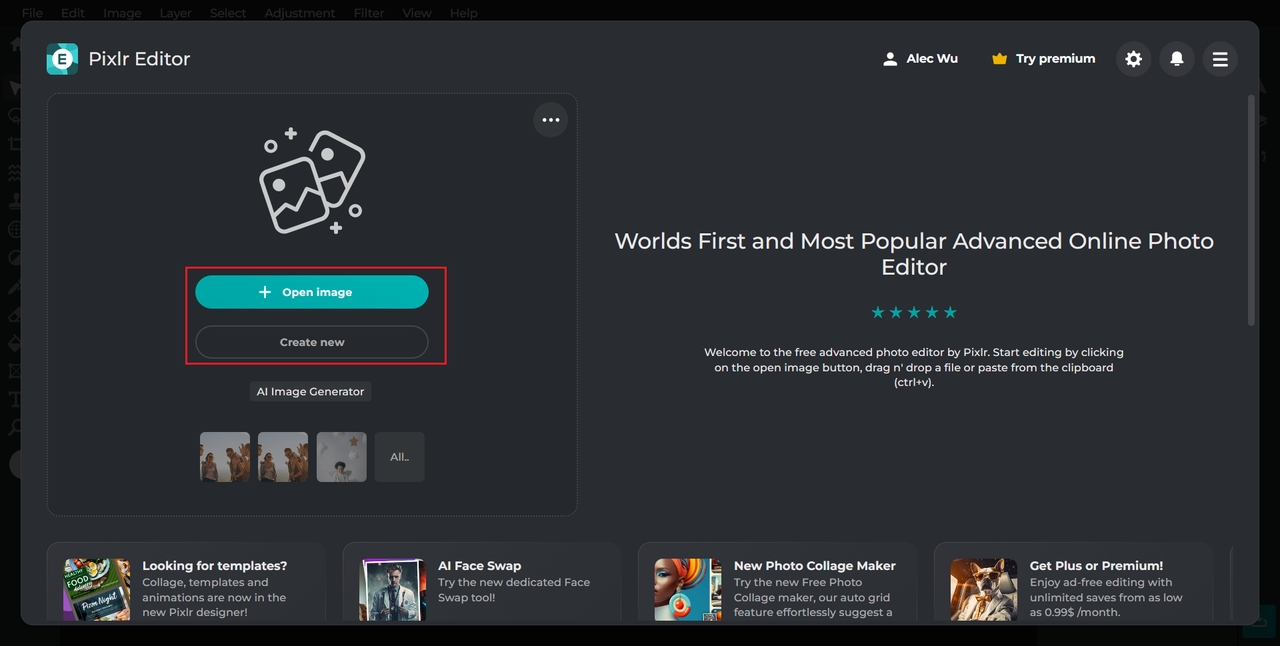This screenshot has width=1280, height=646.
Task: Click the Pixlr Editor logo icon
Action: pyautogui.click(x=62, y=59)
